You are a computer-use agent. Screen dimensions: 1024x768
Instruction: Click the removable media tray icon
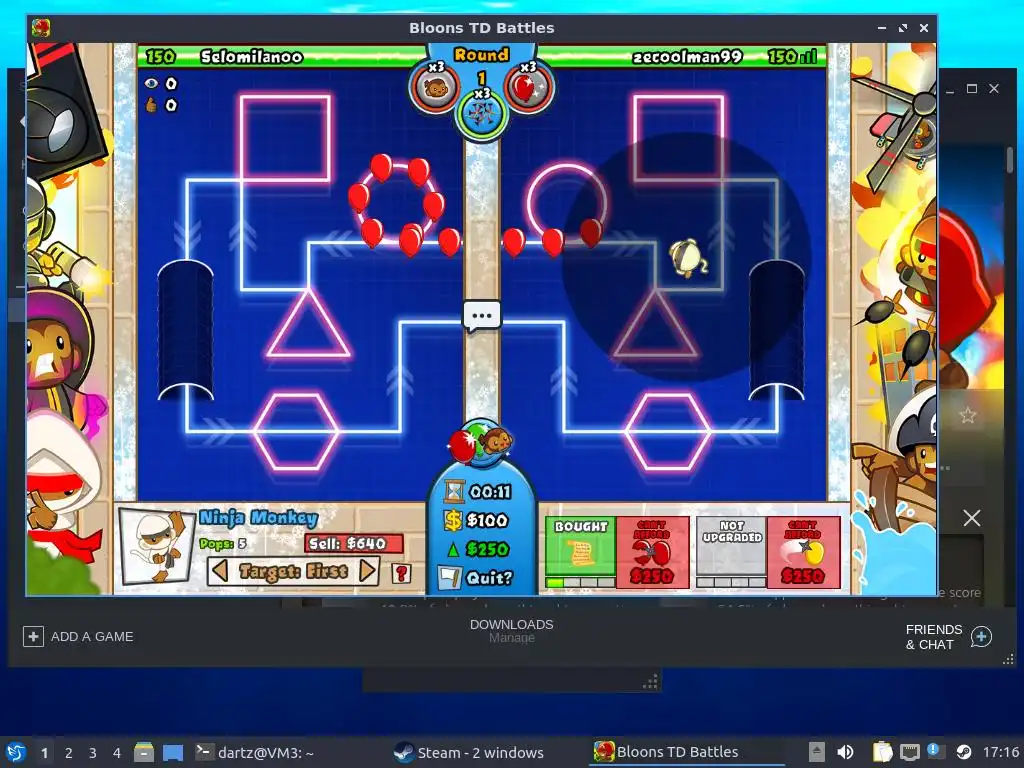817,752
